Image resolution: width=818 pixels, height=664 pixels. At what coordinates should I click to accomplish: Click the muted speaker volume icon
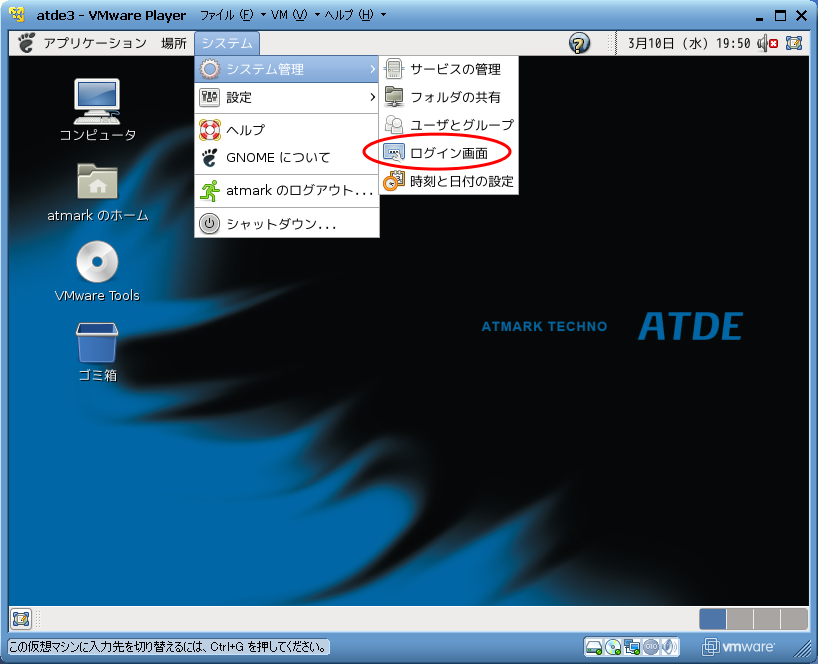click(767, 43)
